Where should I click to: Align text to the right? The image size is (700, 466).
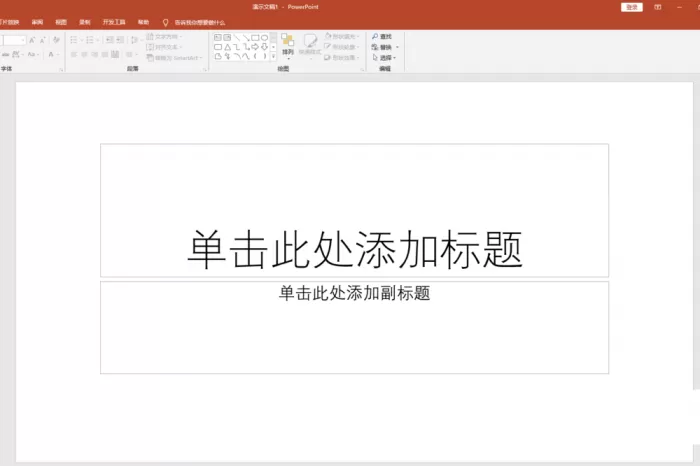point(95,54)
